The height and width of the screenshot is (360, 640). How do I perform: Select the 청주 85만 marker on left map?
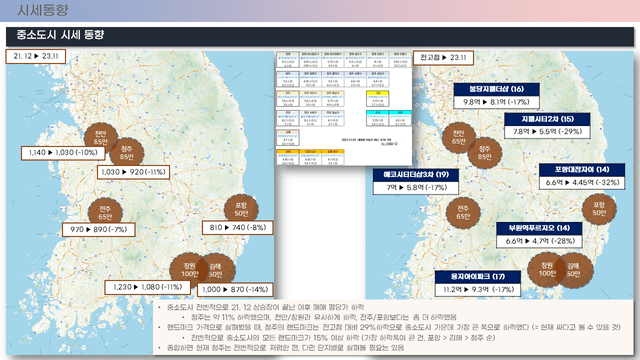(127, 153)
